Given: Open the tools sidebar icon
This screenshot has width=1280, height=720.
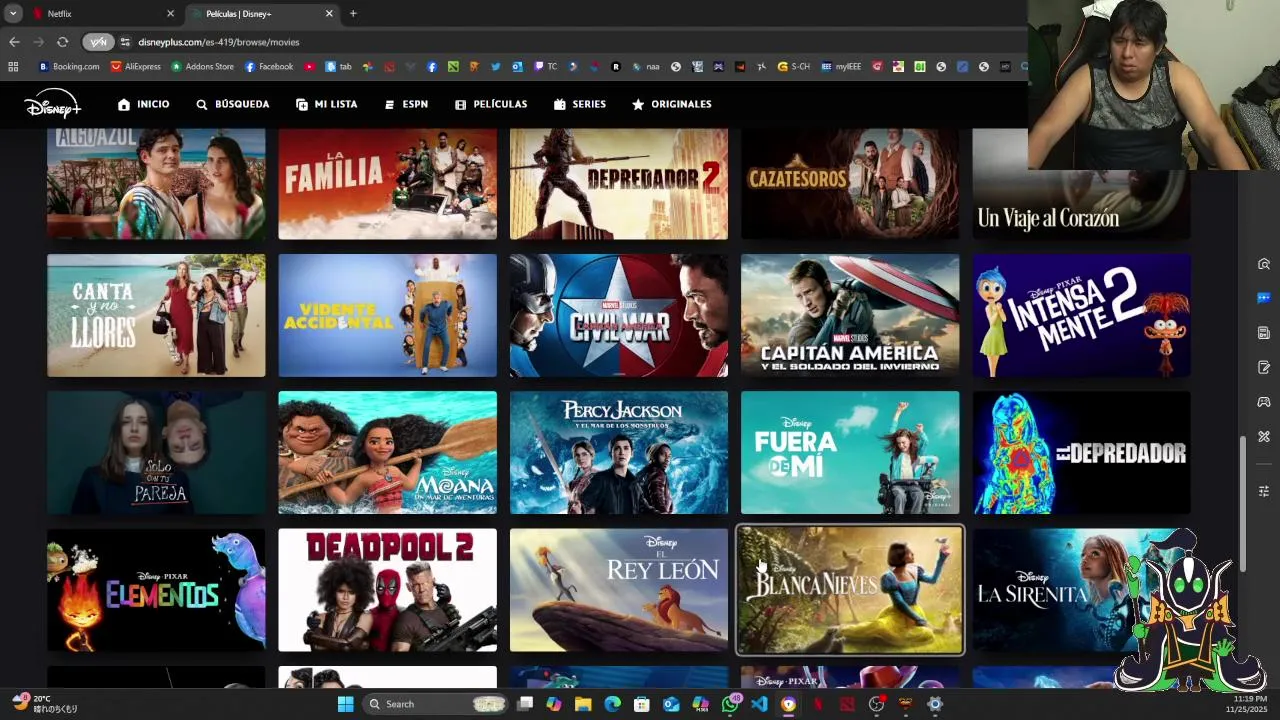Looking at the screenshot, I should pos(1264,437).
